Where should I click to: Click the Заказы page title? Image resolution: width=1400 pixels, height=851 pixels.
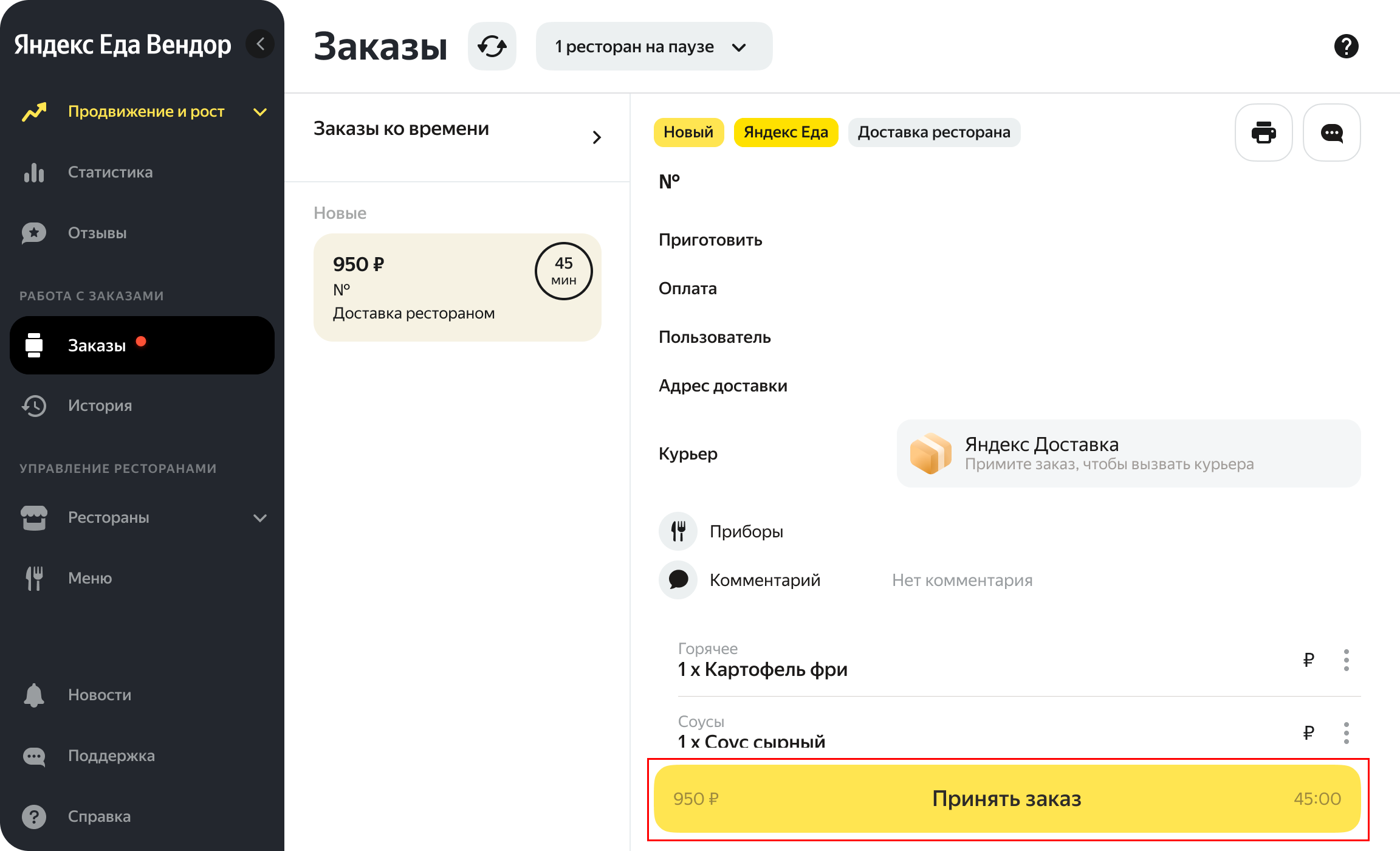[380, 46]
